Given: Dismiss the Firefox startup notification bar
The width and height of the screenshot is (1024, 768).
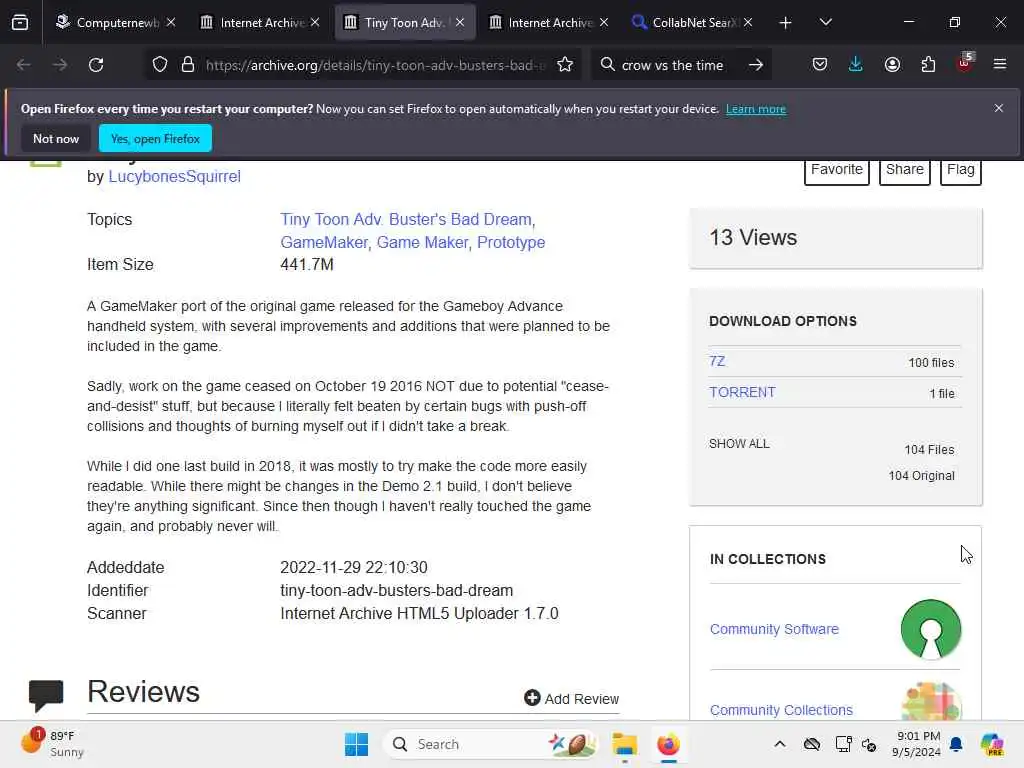Looking at the screenshot, I should 999,108.
